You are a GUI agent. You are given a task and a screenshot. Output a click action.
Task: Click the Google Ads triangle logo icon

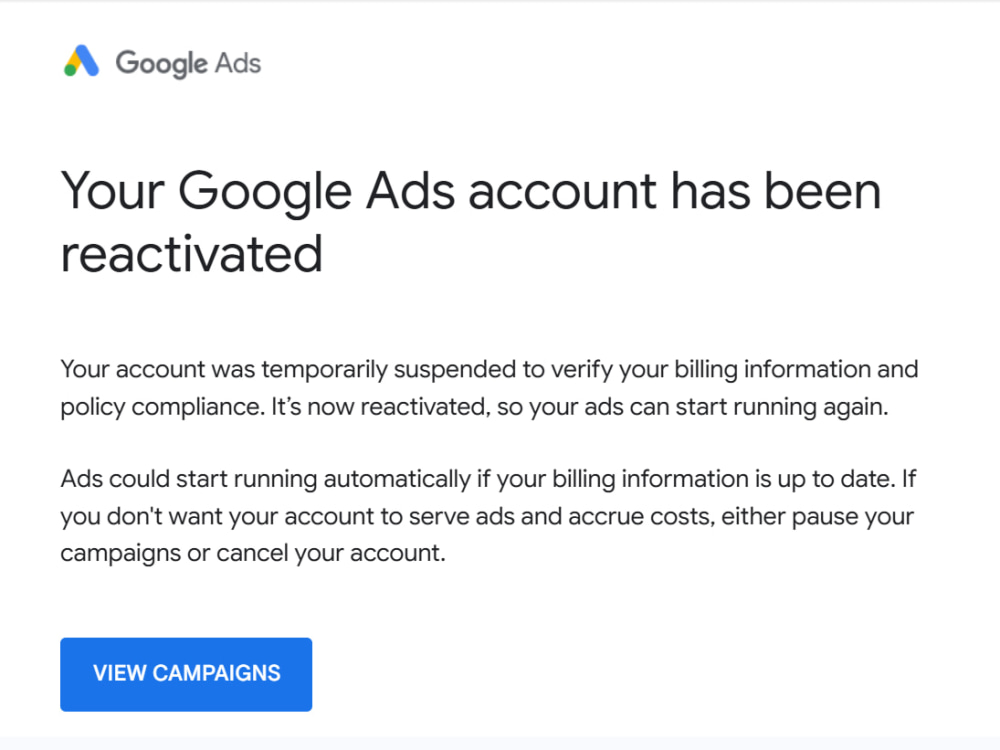[x=82, y=61]
